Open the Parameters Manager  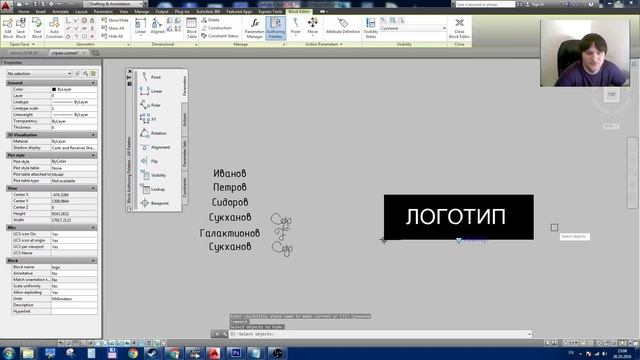254,28
